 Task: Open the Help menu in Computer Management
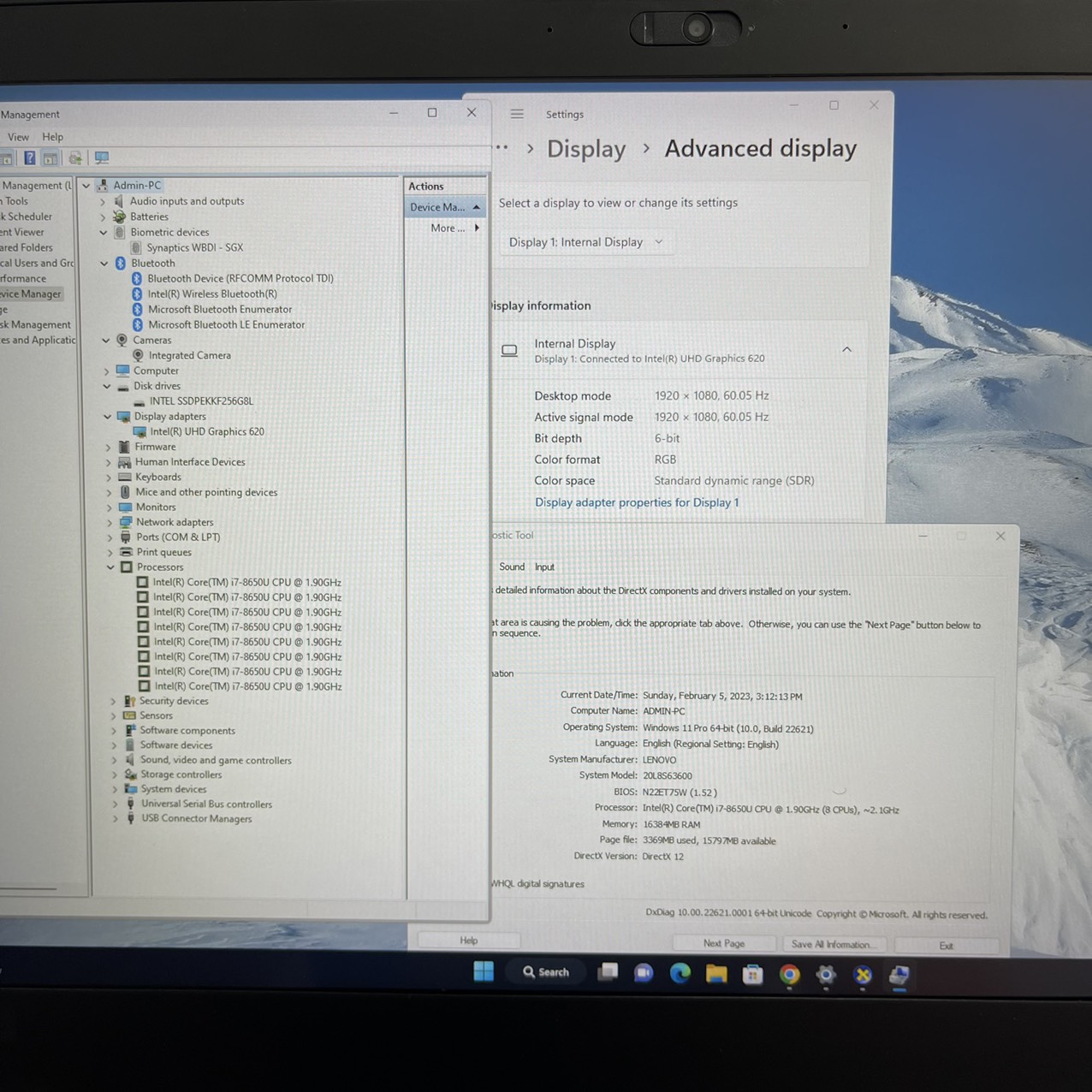[53, 137]
